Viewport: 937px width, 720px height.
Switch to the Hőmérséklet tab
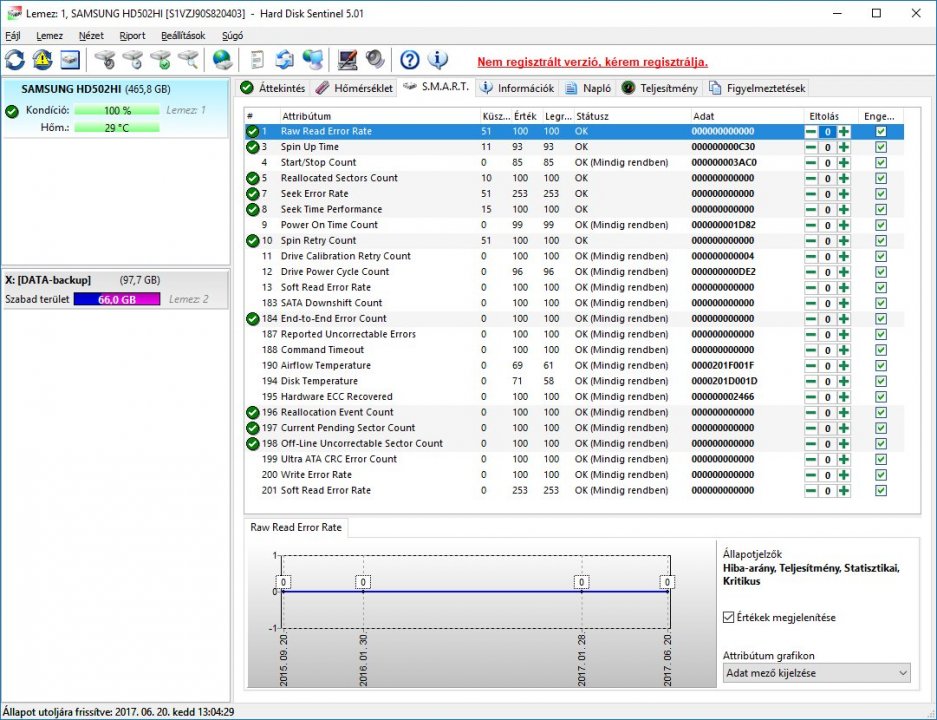354,88
